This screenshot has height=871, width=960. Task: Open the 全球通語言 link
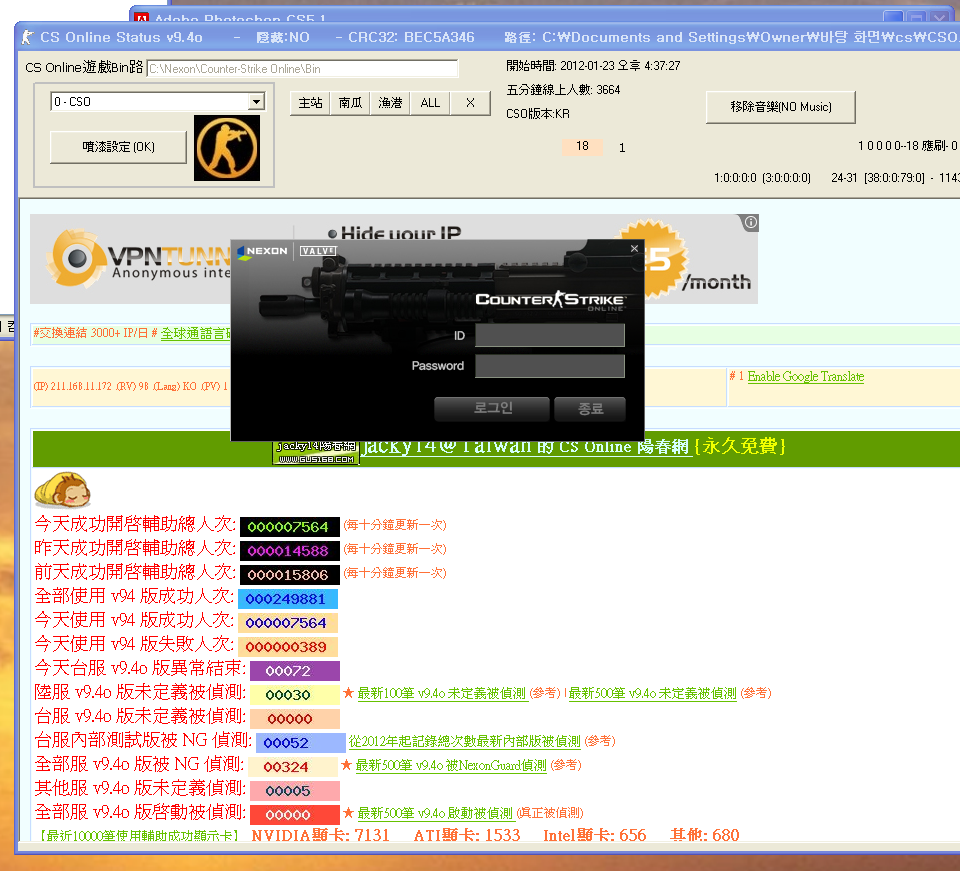click(196, 333)
